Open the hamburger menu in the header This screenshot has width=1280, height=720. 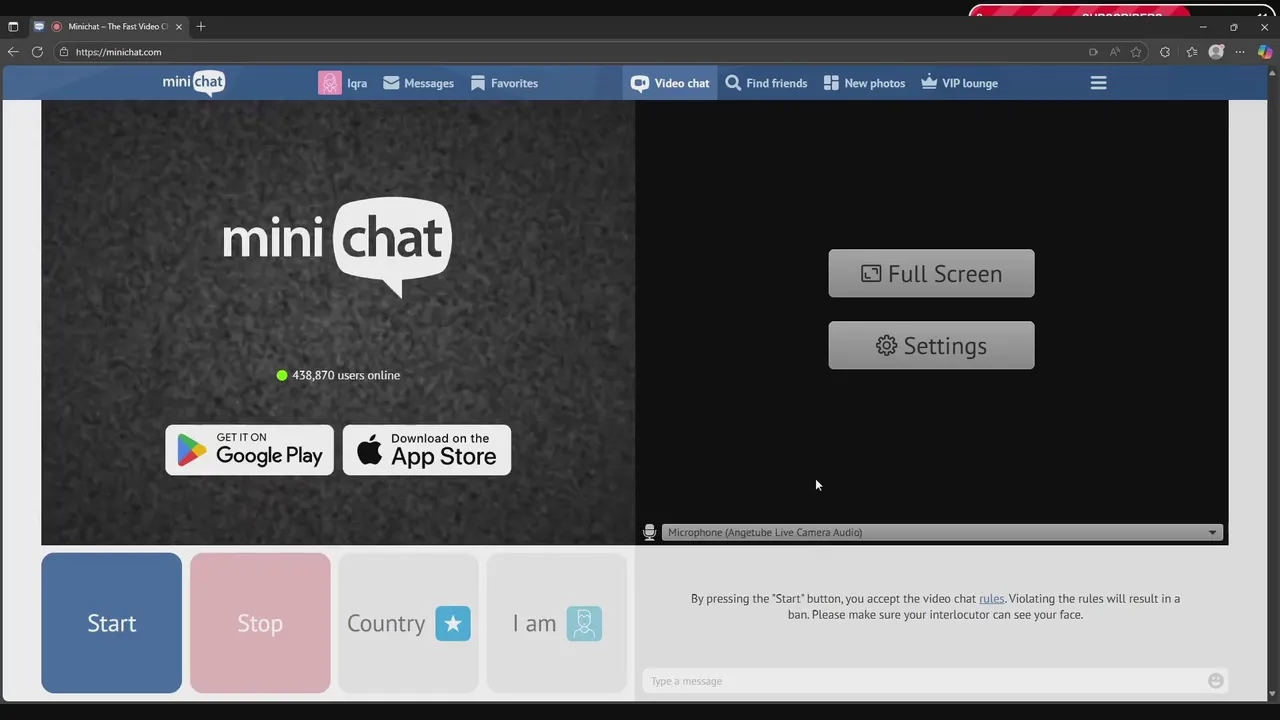pos(1098,83)
